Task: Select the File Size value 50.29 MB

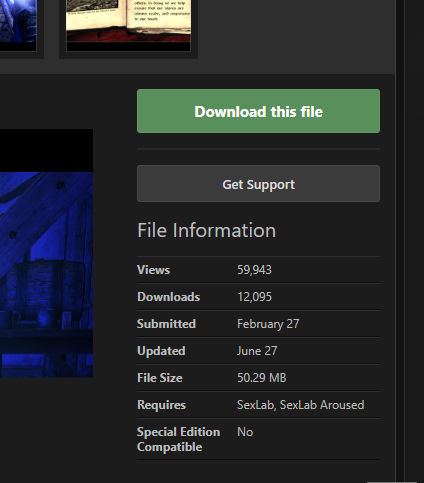Action: pos(262,378)
